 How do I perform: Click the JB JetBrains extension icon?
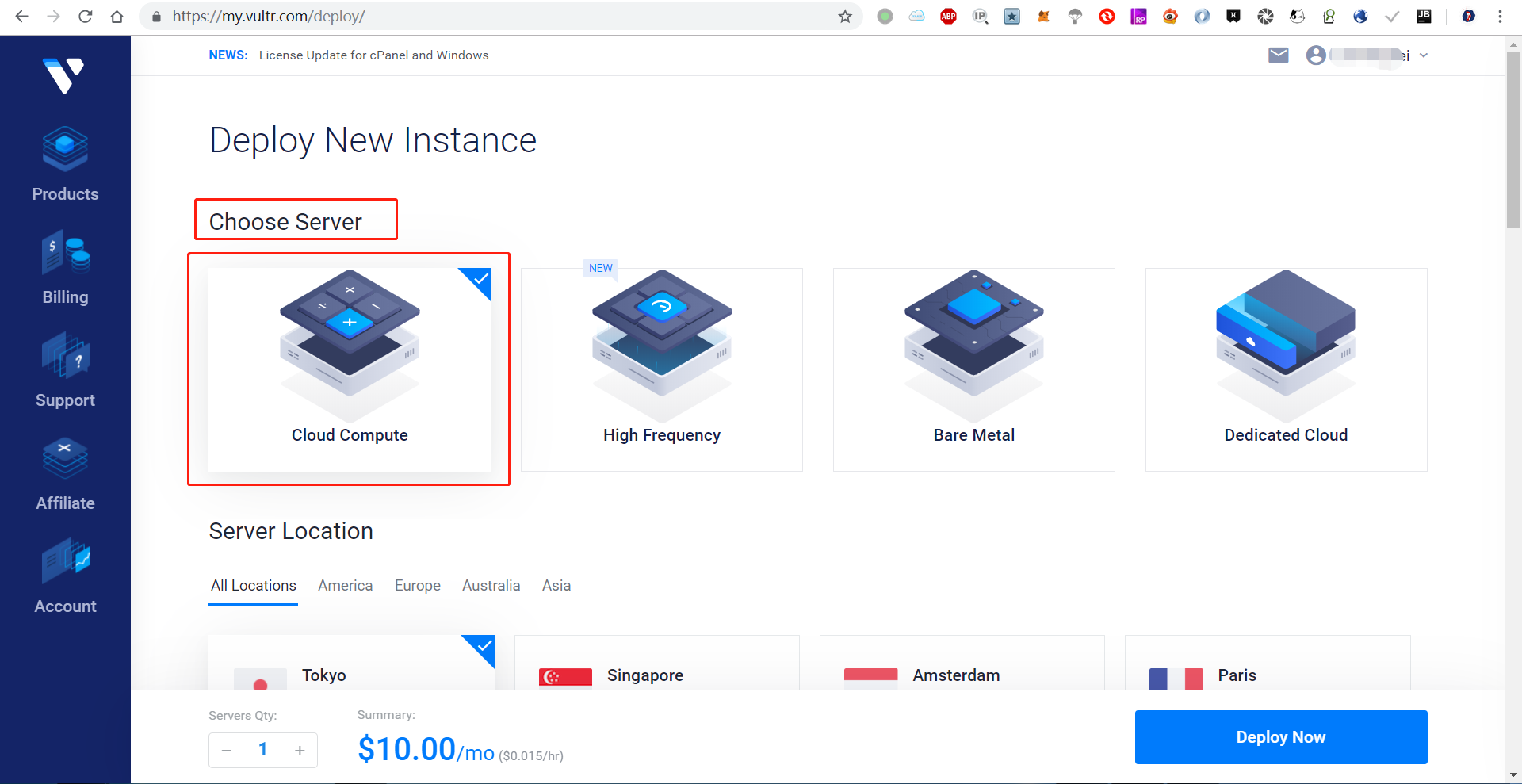click(x=1424, y=17)
